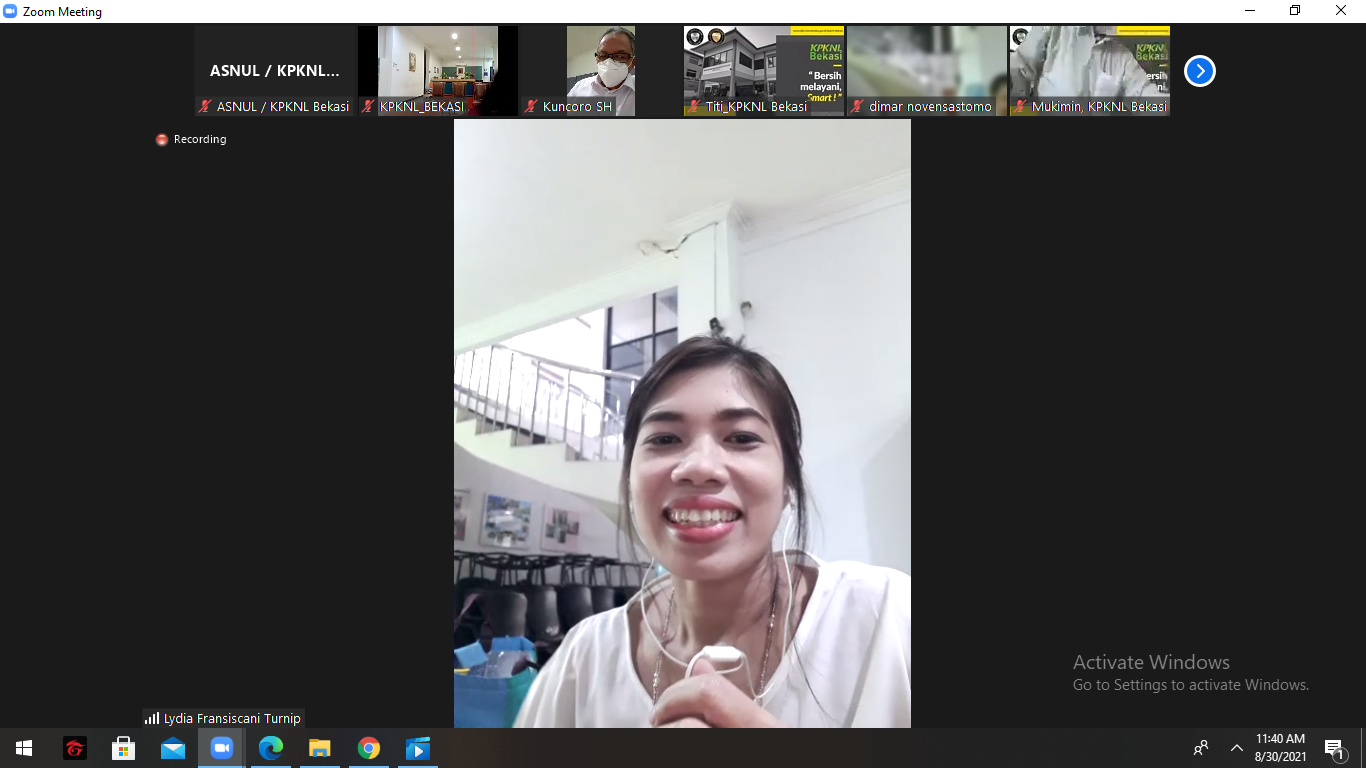Open the Zoom app in taskbar
This screenshot has height=768, width=1366.
(221, 748)
